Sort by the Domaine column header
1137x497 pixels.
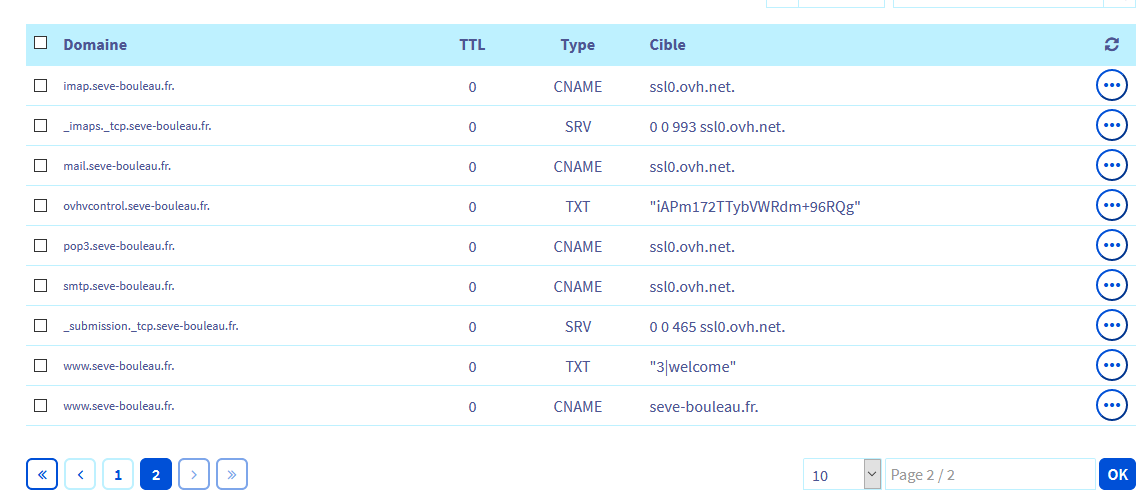pyautogui.click(x=95, y=45)
